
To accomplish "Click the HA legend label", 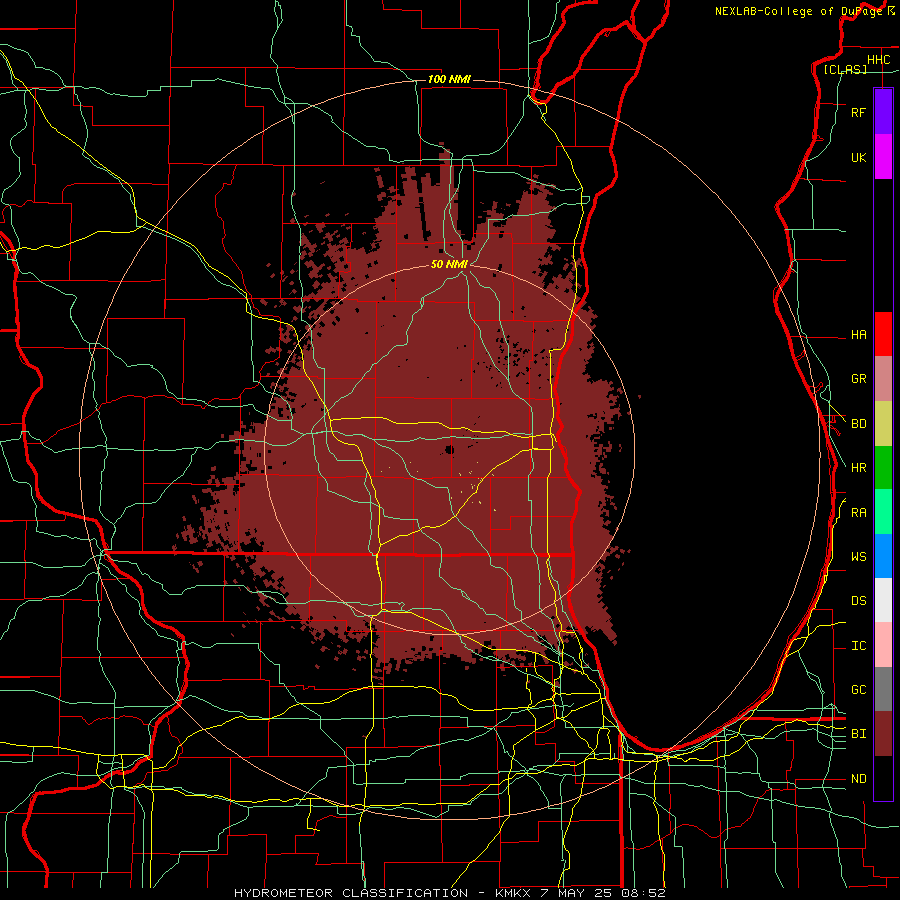I will click(x=858, y=334).
